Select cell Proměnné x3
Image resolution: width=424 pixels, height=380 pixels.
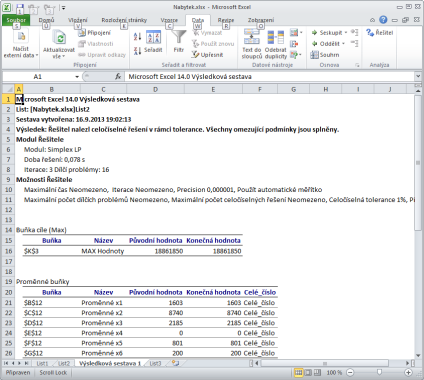coord(103,323)
